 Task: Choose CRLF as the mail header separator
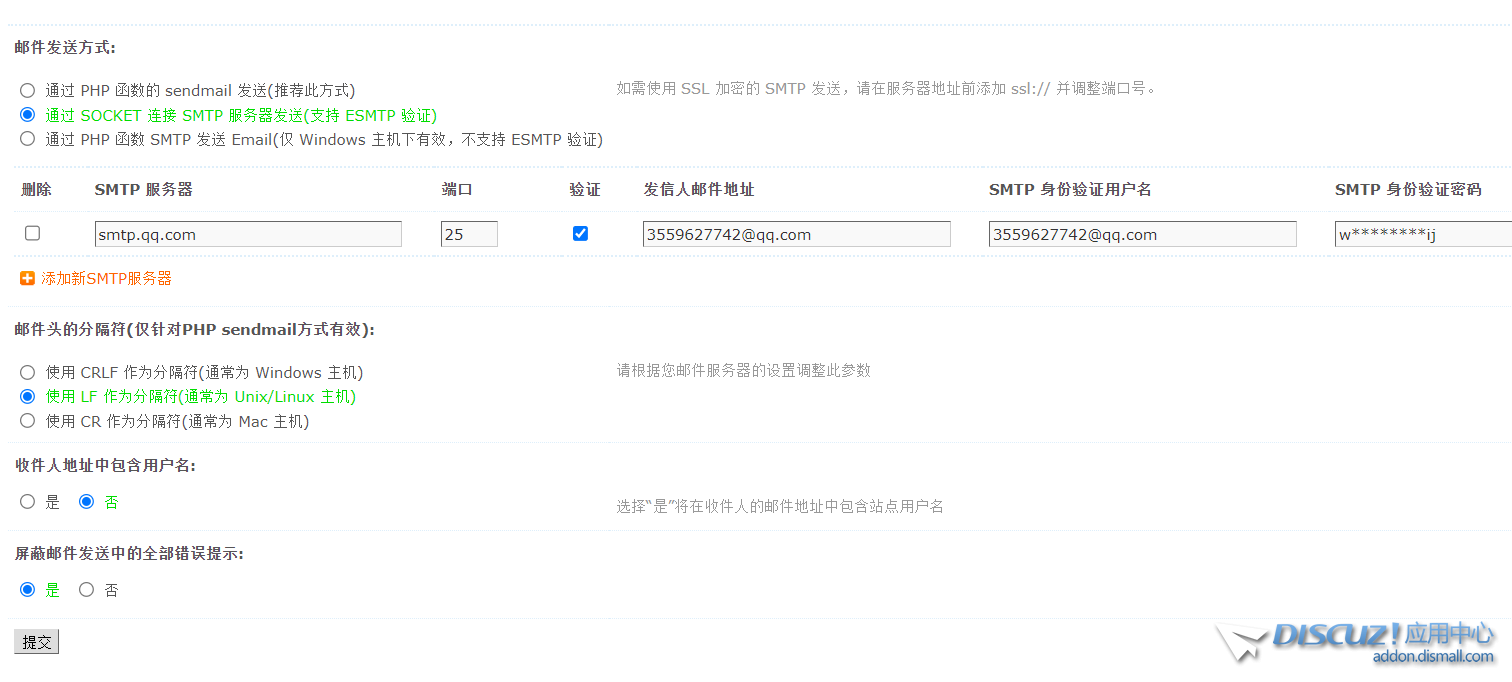27,372
